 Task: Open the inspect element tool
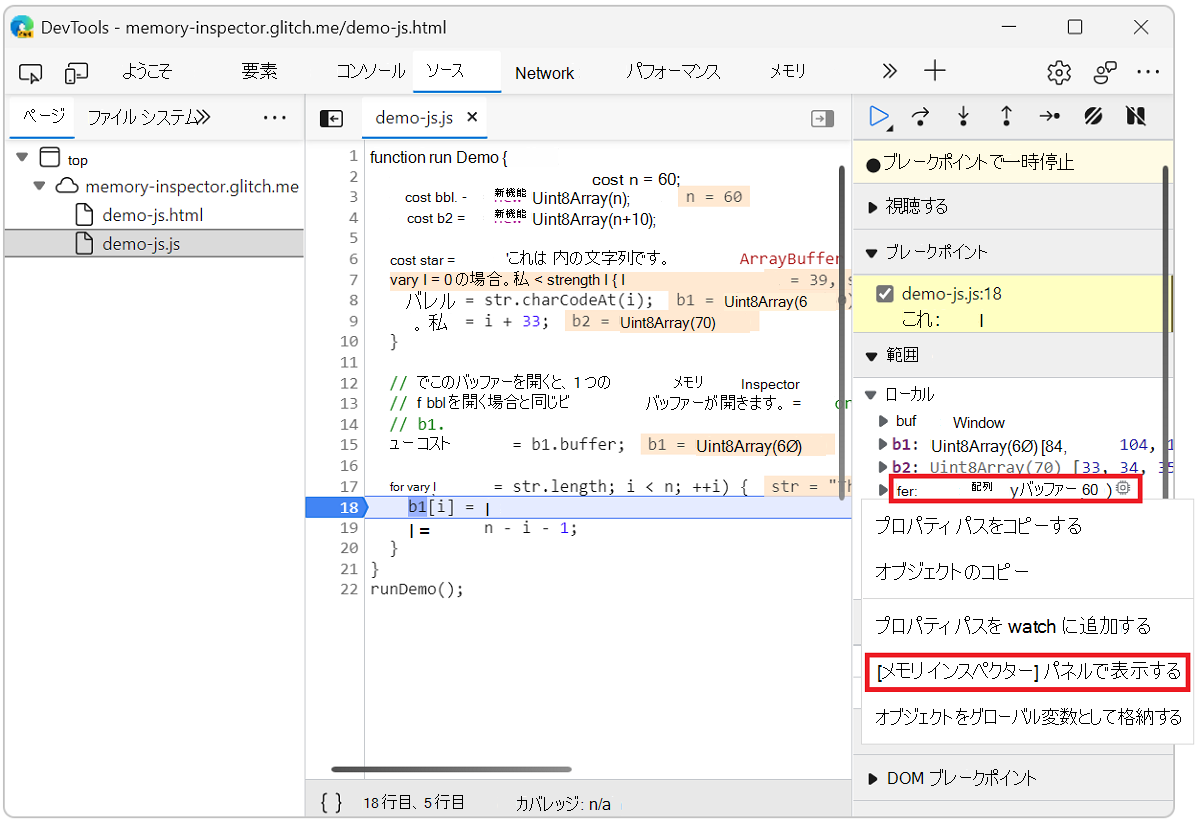(30, 72)
